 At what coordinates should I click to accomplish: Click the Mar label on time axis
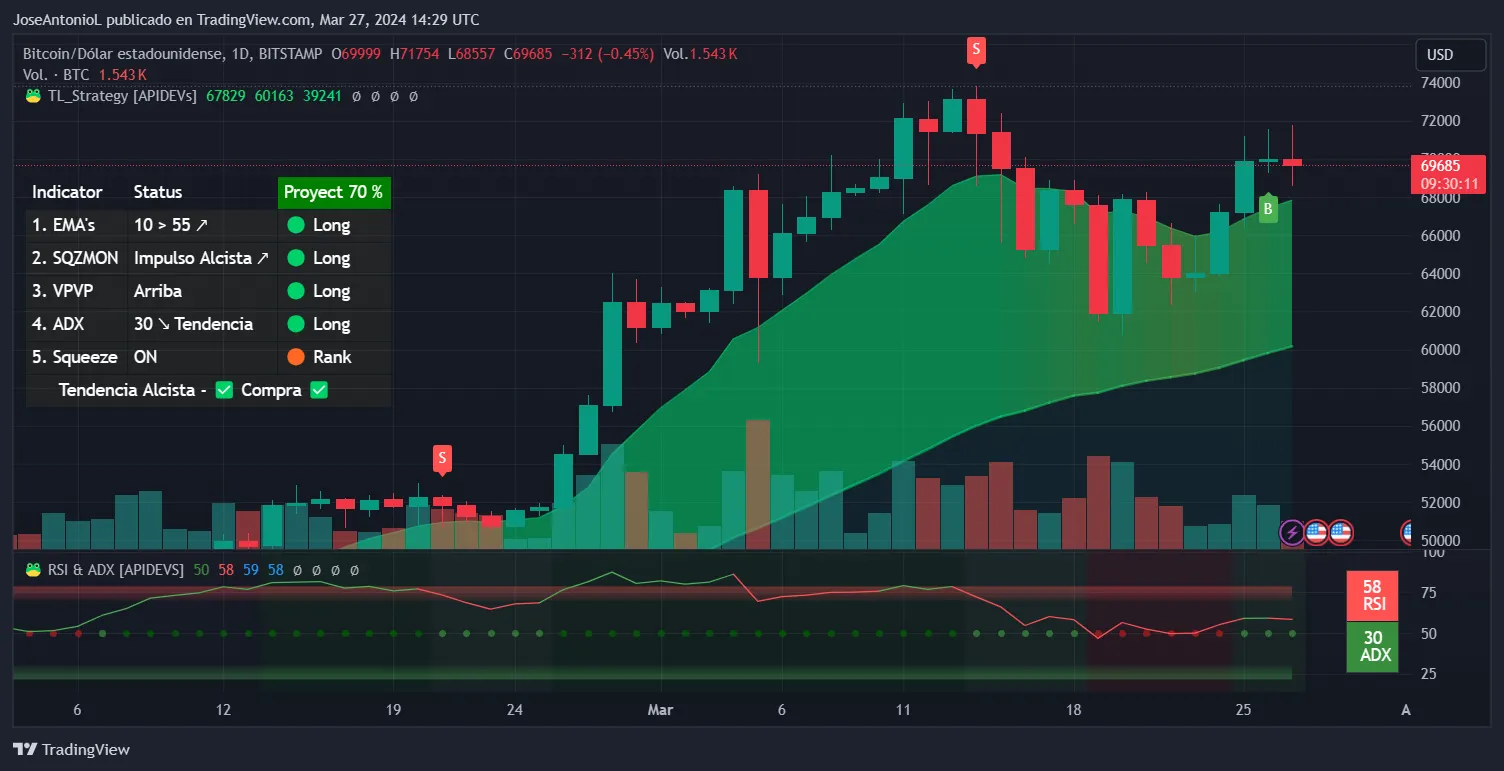click(x=659, y=710)
